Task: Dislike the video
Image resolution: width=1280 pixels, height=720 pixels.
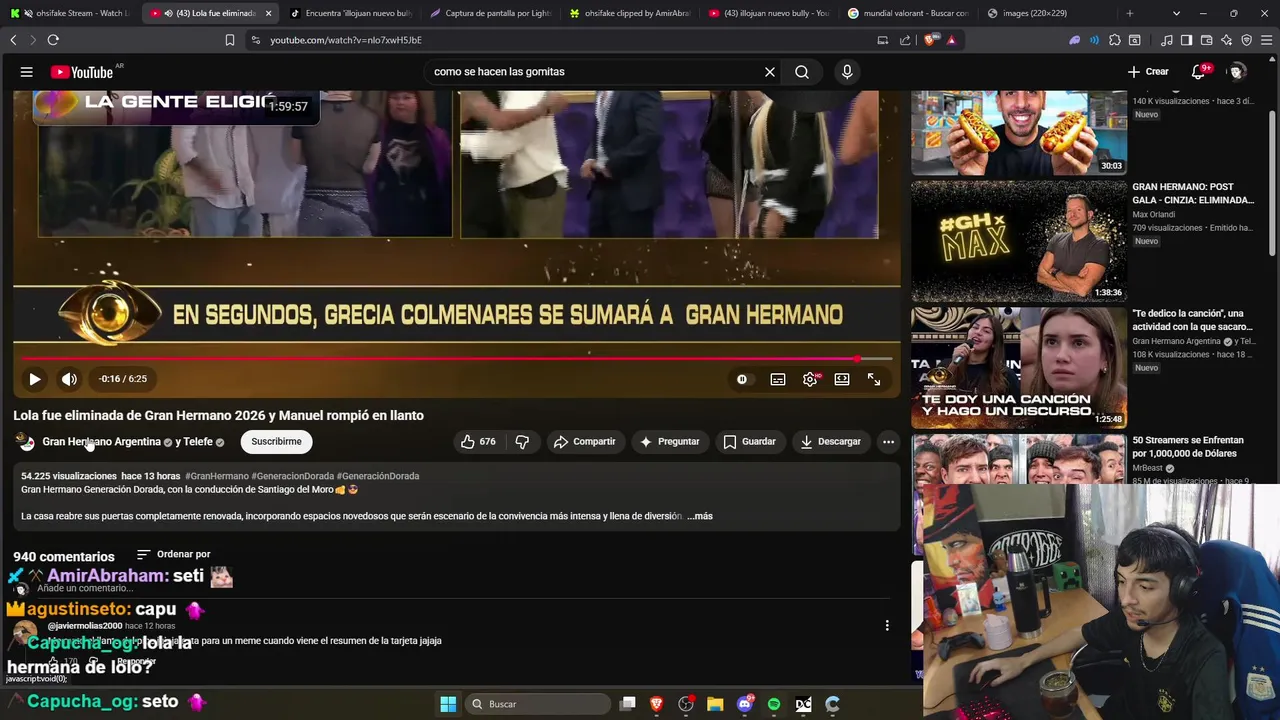Action: (522, 441)
